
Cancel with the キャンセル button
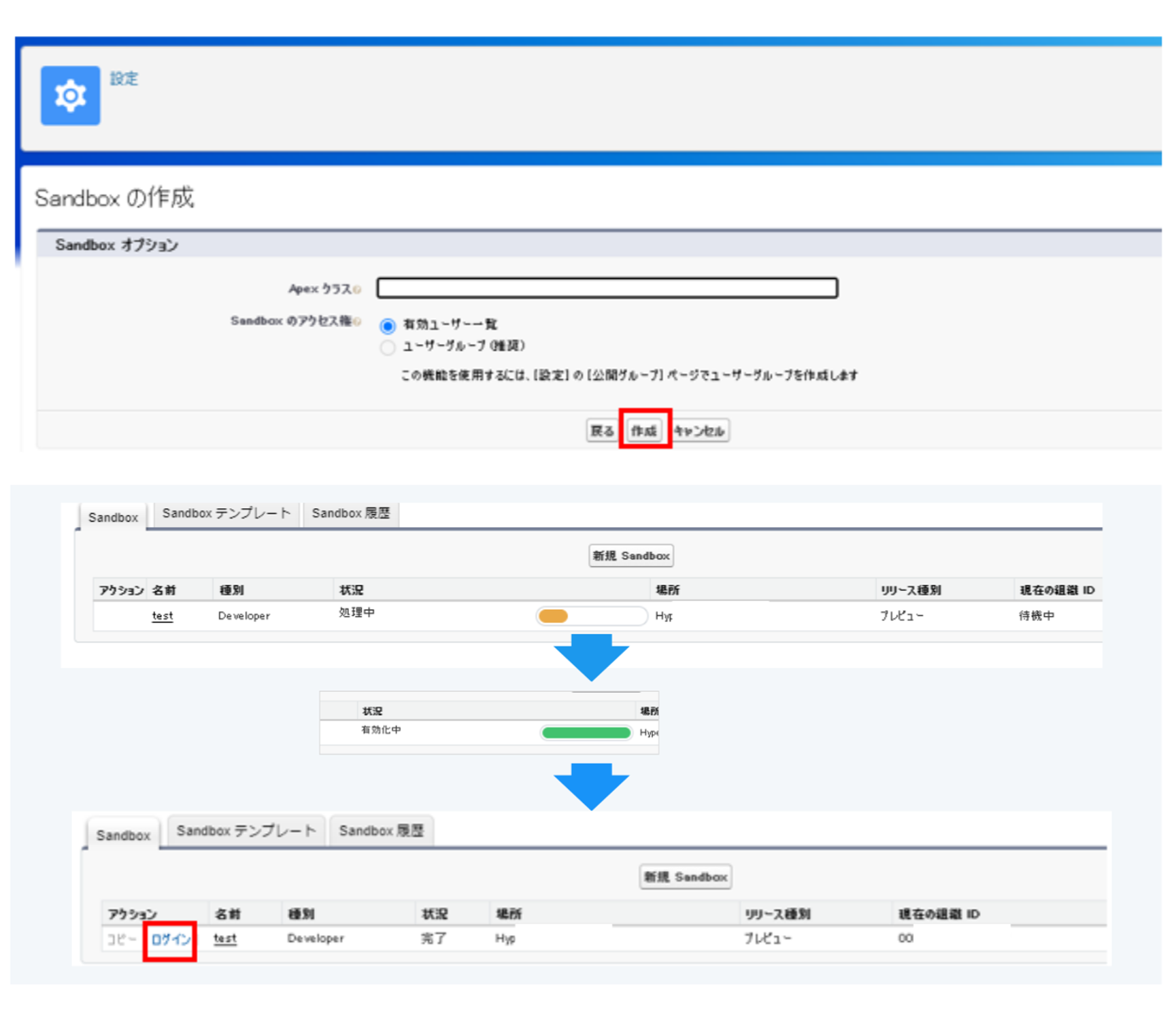coord(701,430)
